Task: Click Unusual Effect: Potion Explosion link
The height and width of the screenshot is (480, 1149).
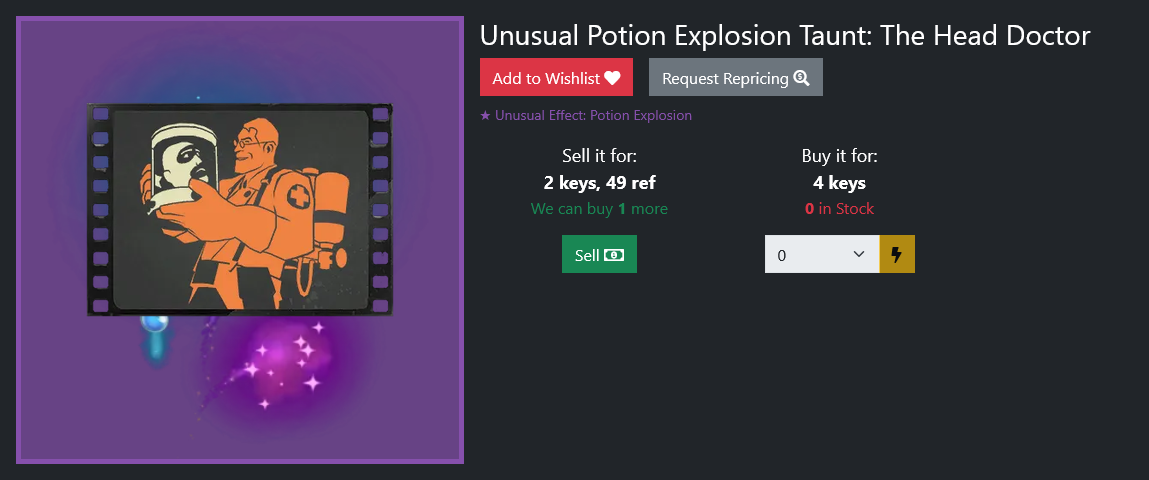Action: pyautogui.click(x=594, y=116)
